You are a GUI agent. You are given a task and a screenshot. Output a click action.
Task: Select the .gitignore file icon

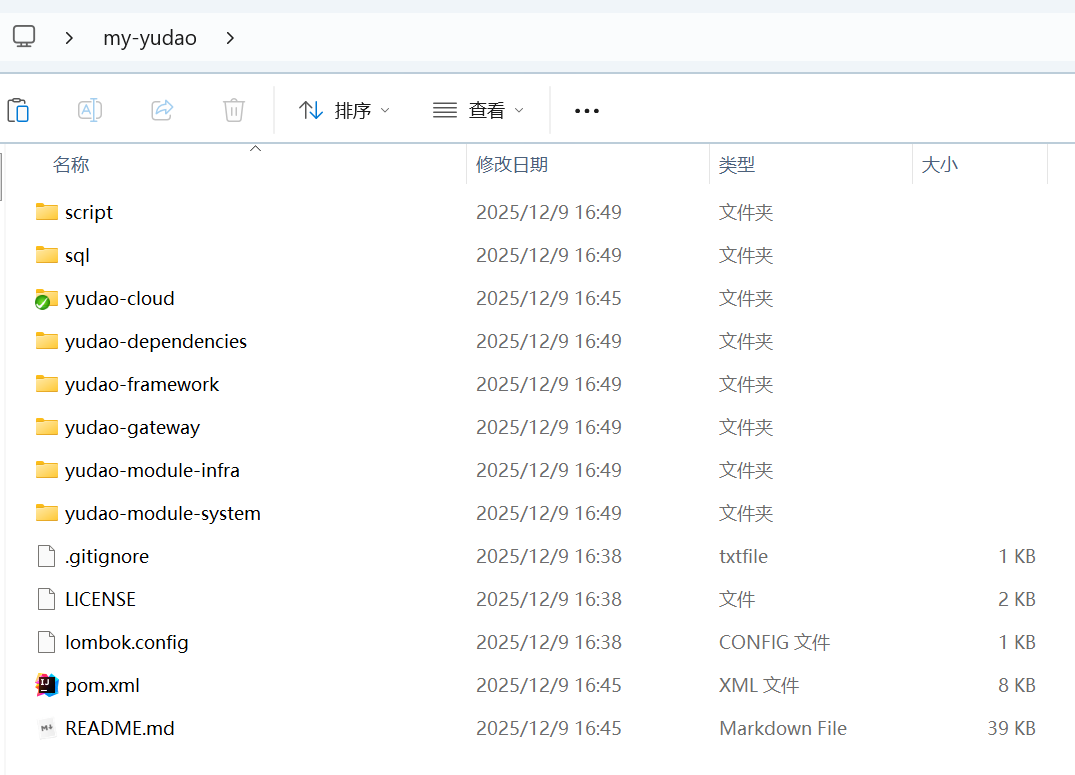point(47,556)
